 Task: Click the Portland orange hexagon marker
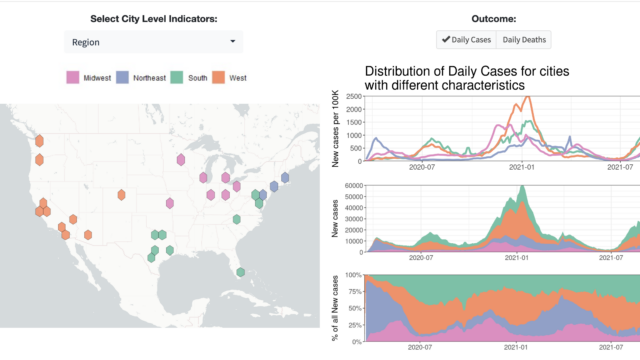(x=39, y=160)
